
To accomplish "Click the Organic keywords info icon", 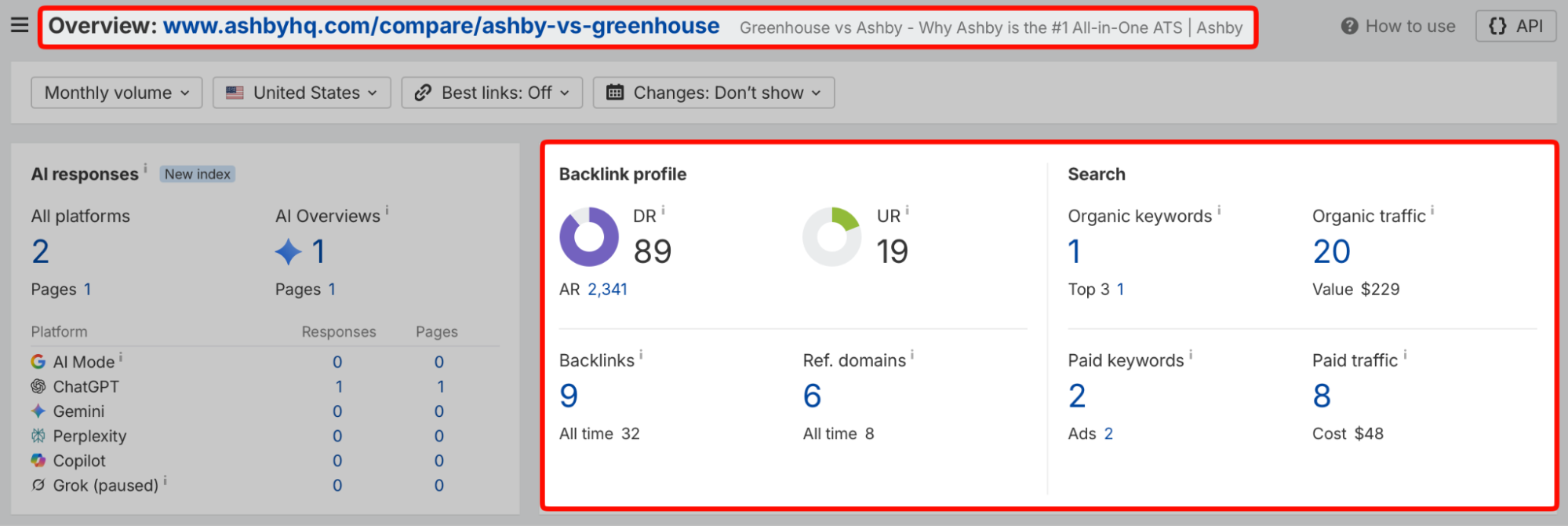I will [1218, 210].
